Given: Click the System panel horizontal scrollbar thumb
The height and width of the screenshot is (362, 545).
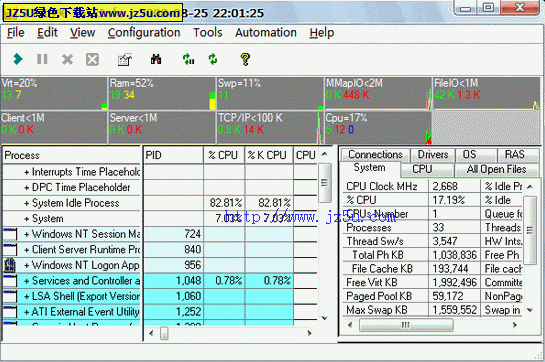Looking at the screenshot, I should (406, 325).
